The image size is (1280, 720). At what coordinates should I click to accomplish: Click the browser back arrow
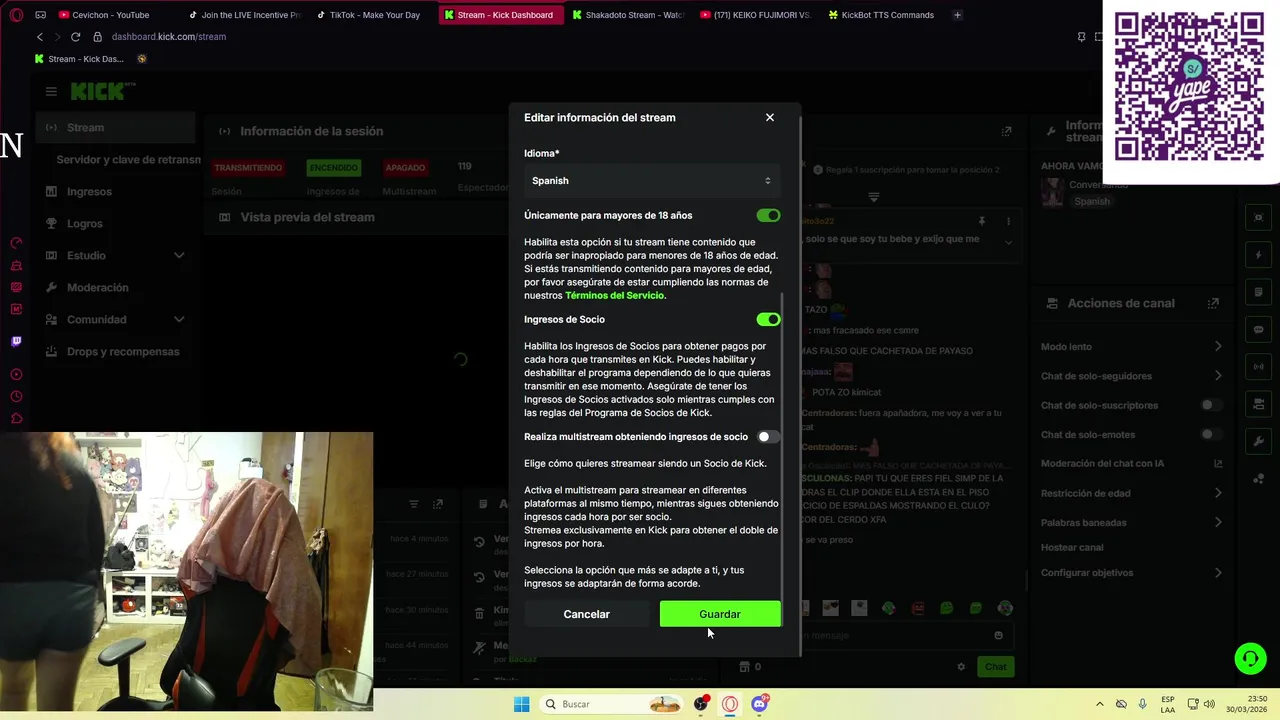(x=40, y=37)
